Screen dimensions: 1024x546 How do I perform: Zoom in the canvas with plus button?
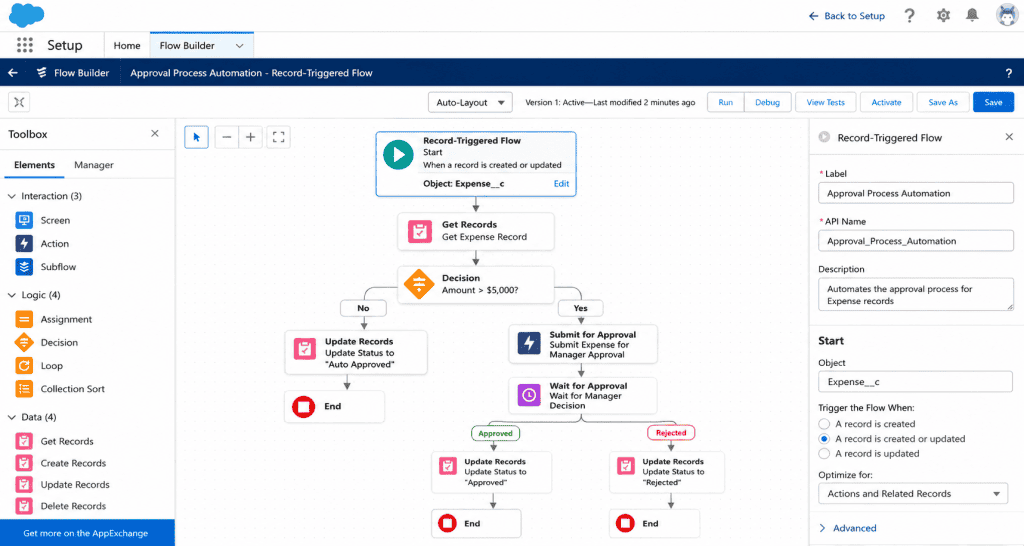pyautogui.click(x=250, y=137)
